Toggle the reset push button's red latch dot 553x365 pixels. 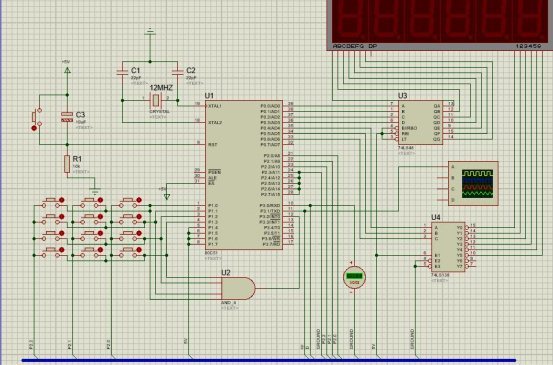coord(34,128)
